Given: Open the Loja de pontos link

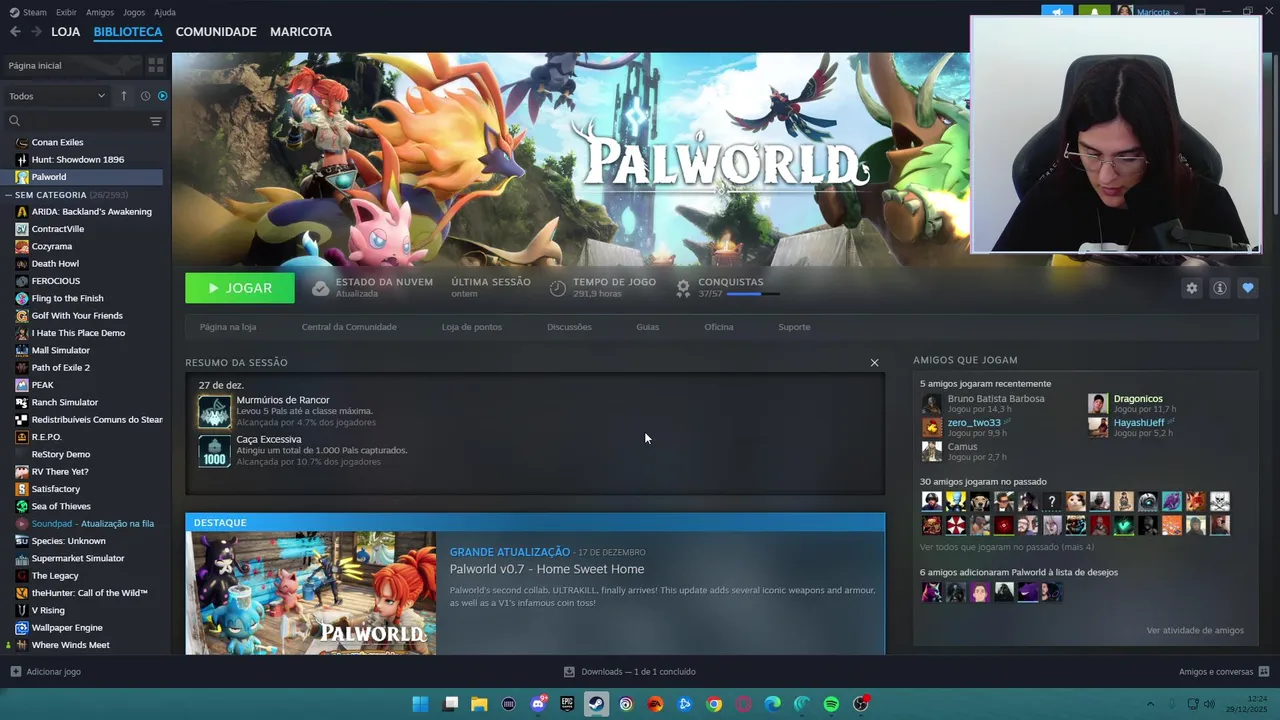Looking at the screenshot, I should tap(472, 327).
